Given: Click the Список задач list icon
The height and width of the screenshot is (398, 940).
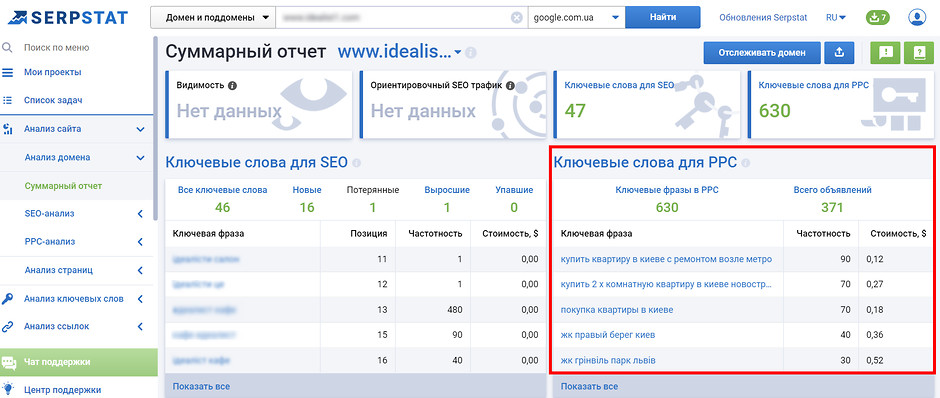Looking at the screenshot, I should click(8, 101).
